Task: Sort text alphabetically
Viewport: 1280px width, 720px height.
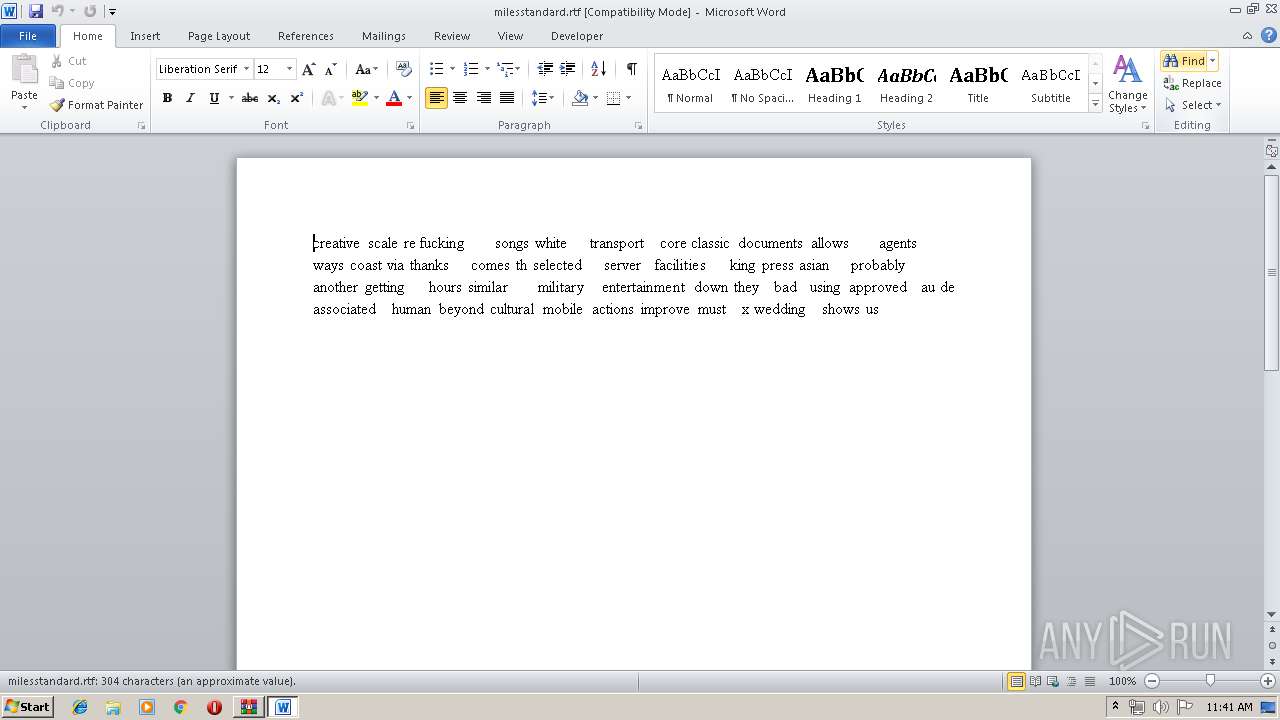Action: [598, 69]
